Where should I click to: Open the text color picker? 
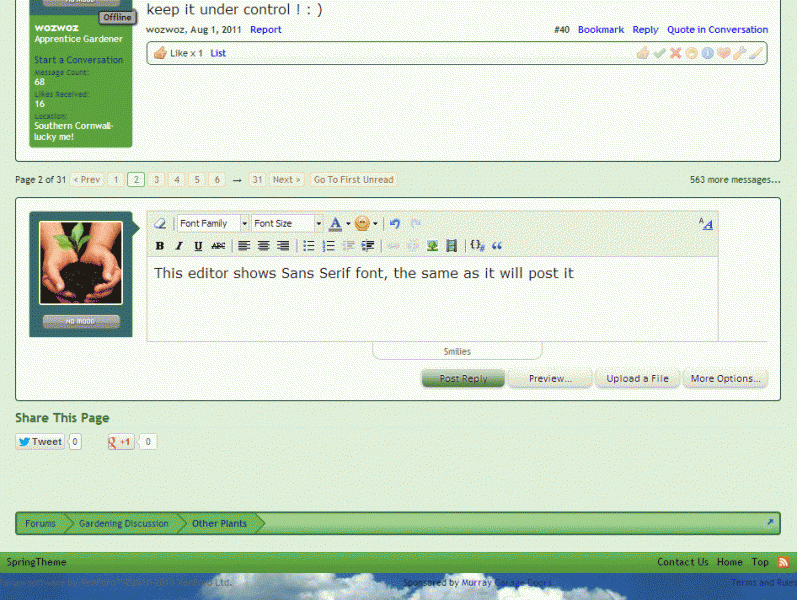335,224
